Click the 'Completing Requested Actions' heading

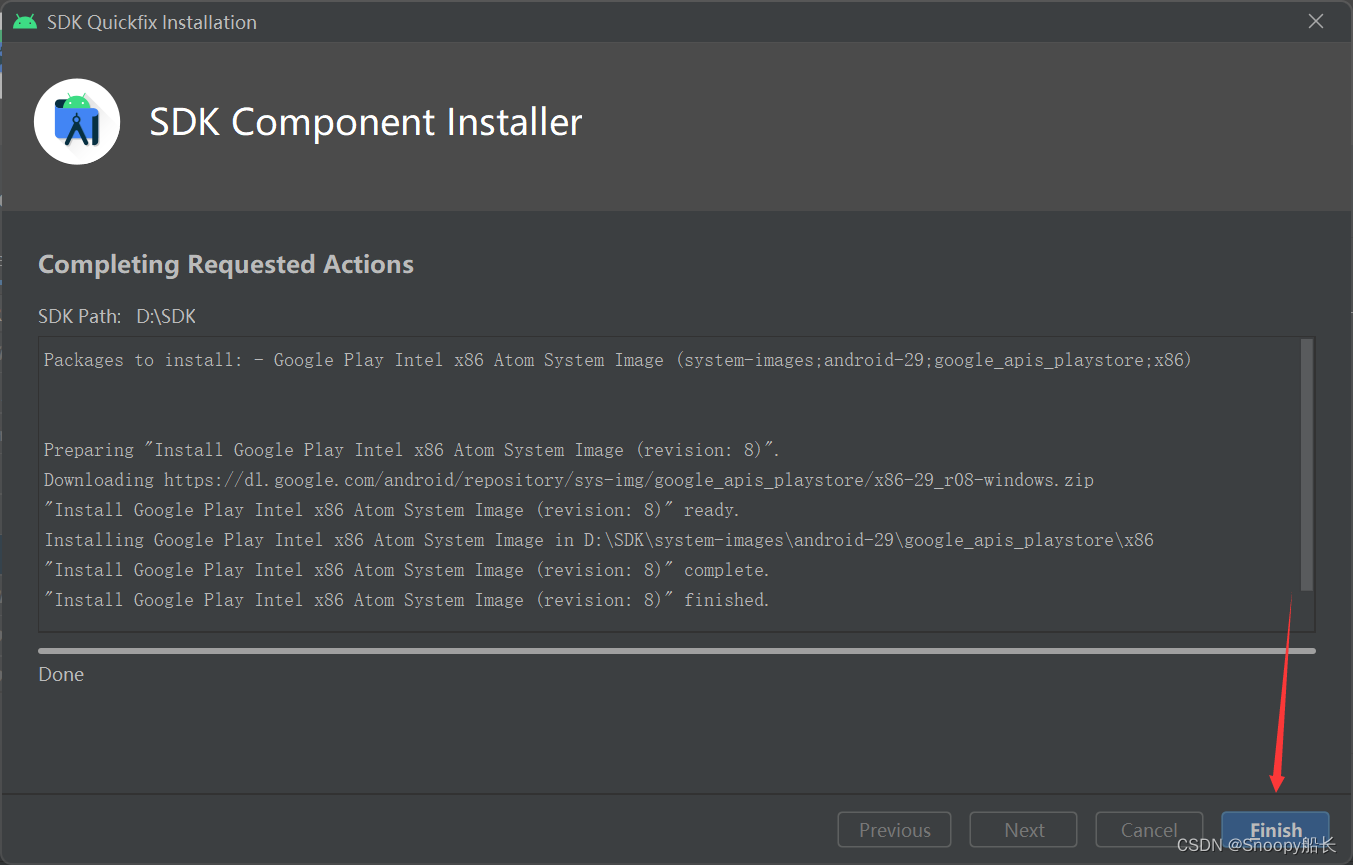point(226,264)
